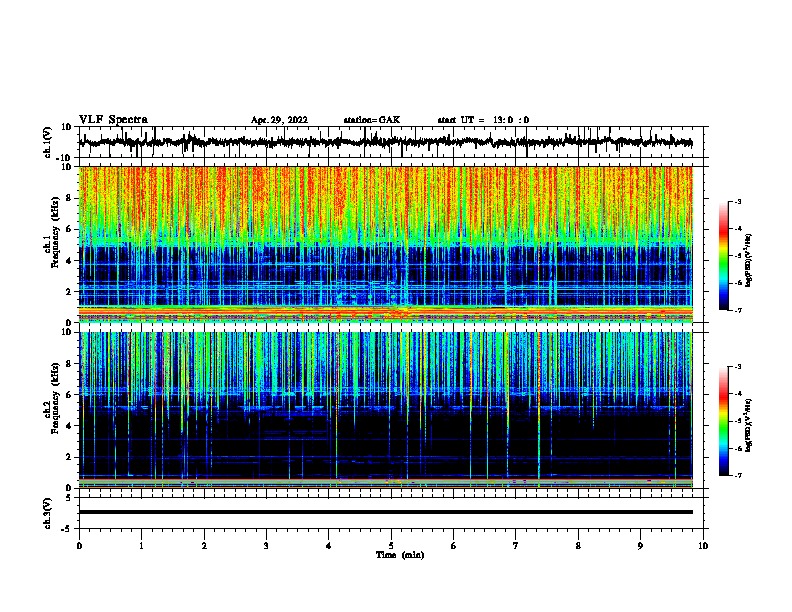The height and width of the screenshot is (612, 792).
Task: Click time axis tick label "6"
Action: point(454,546)
